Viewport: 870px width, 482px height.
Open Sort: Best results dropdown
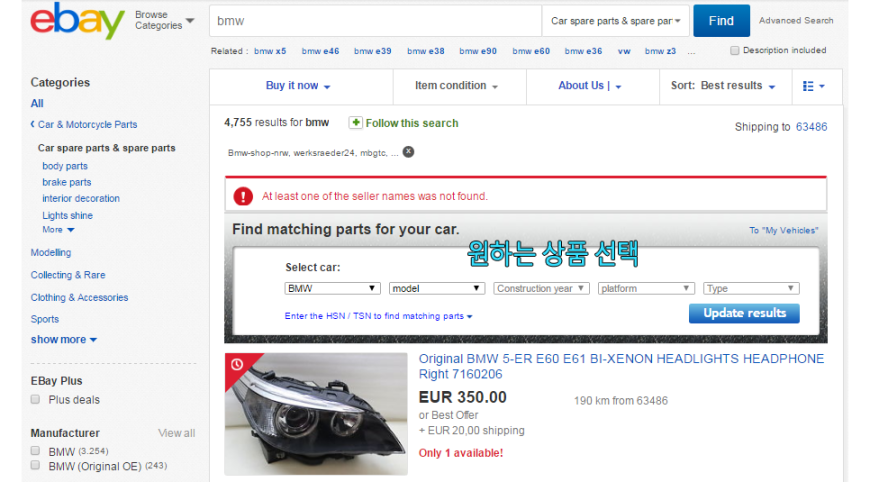coord(723,86)
